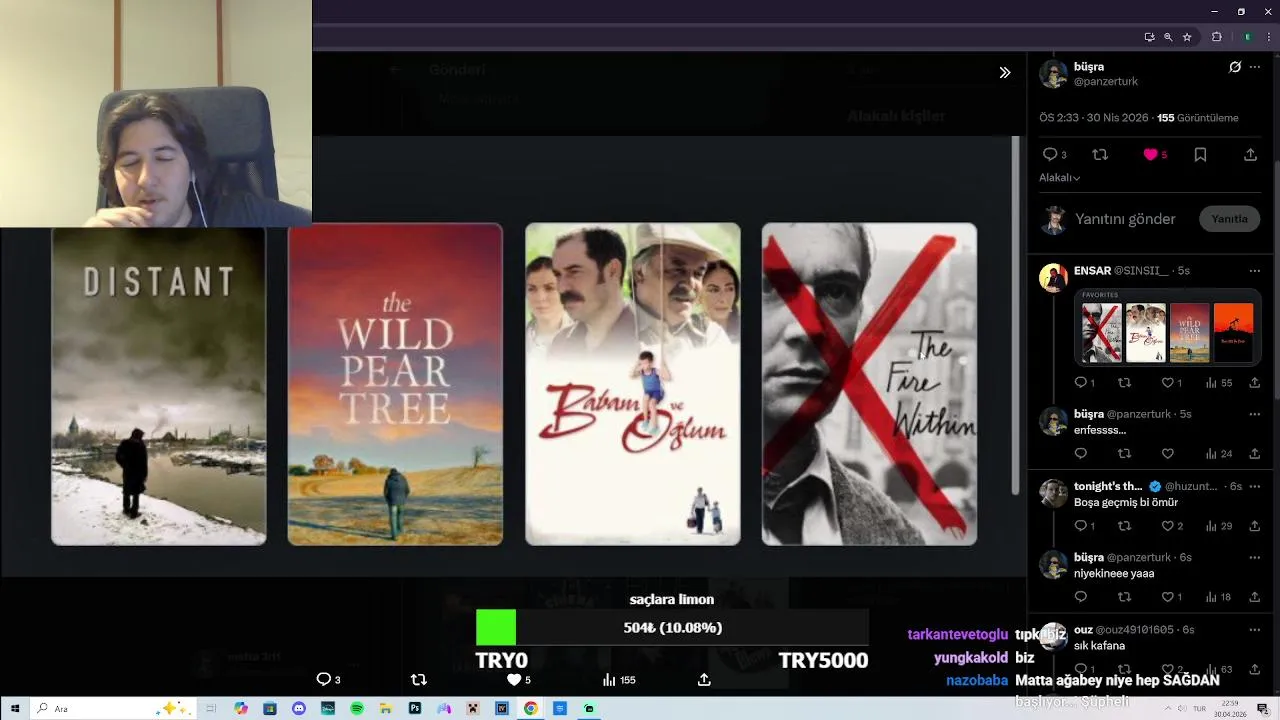Open ENSAR's Favorites image attachment
The image size is (1280, 720).
(x=1167, y=327)
